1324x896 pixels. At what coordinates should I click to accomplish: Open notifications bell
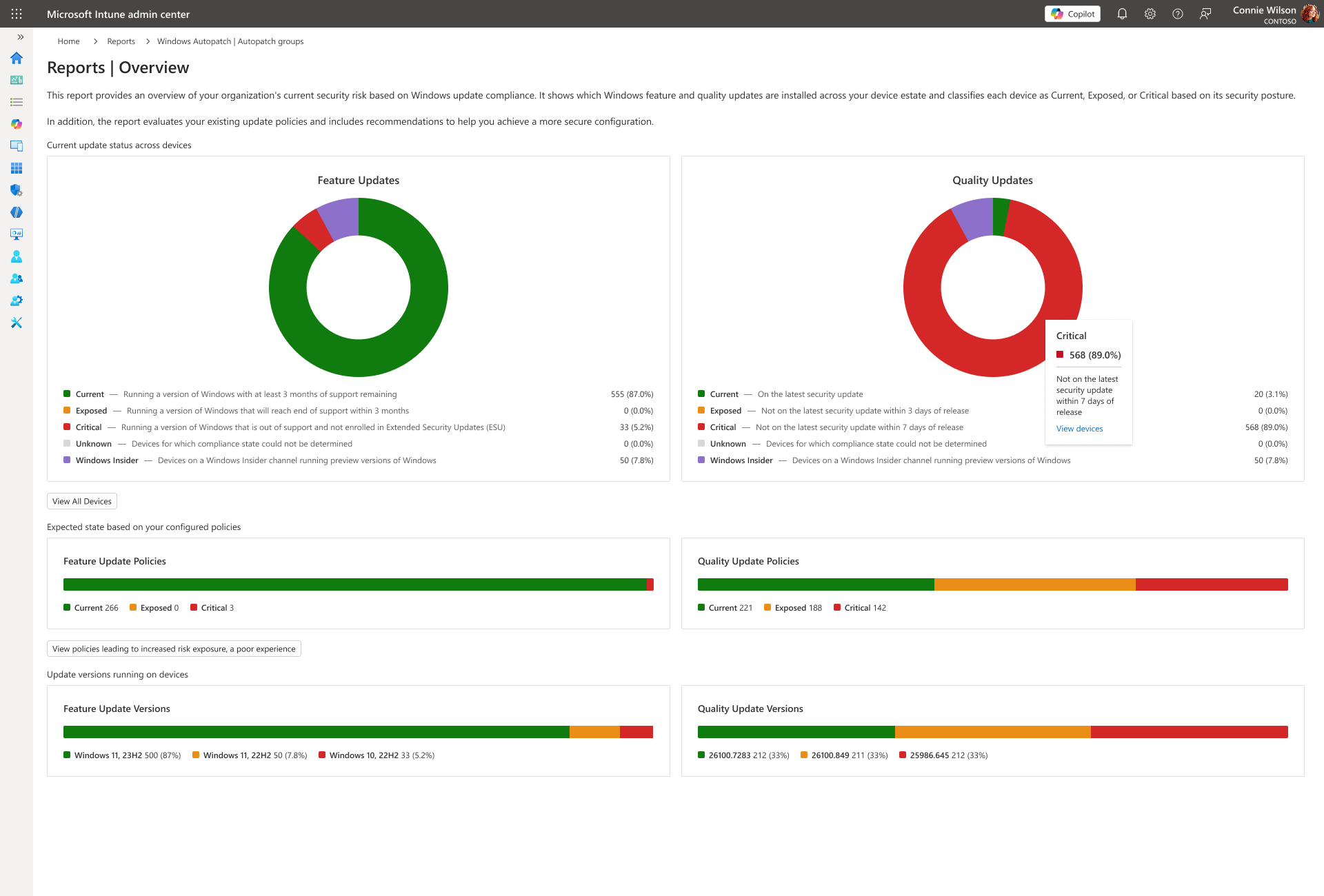pyautogui.click(x=1122, y=14)
